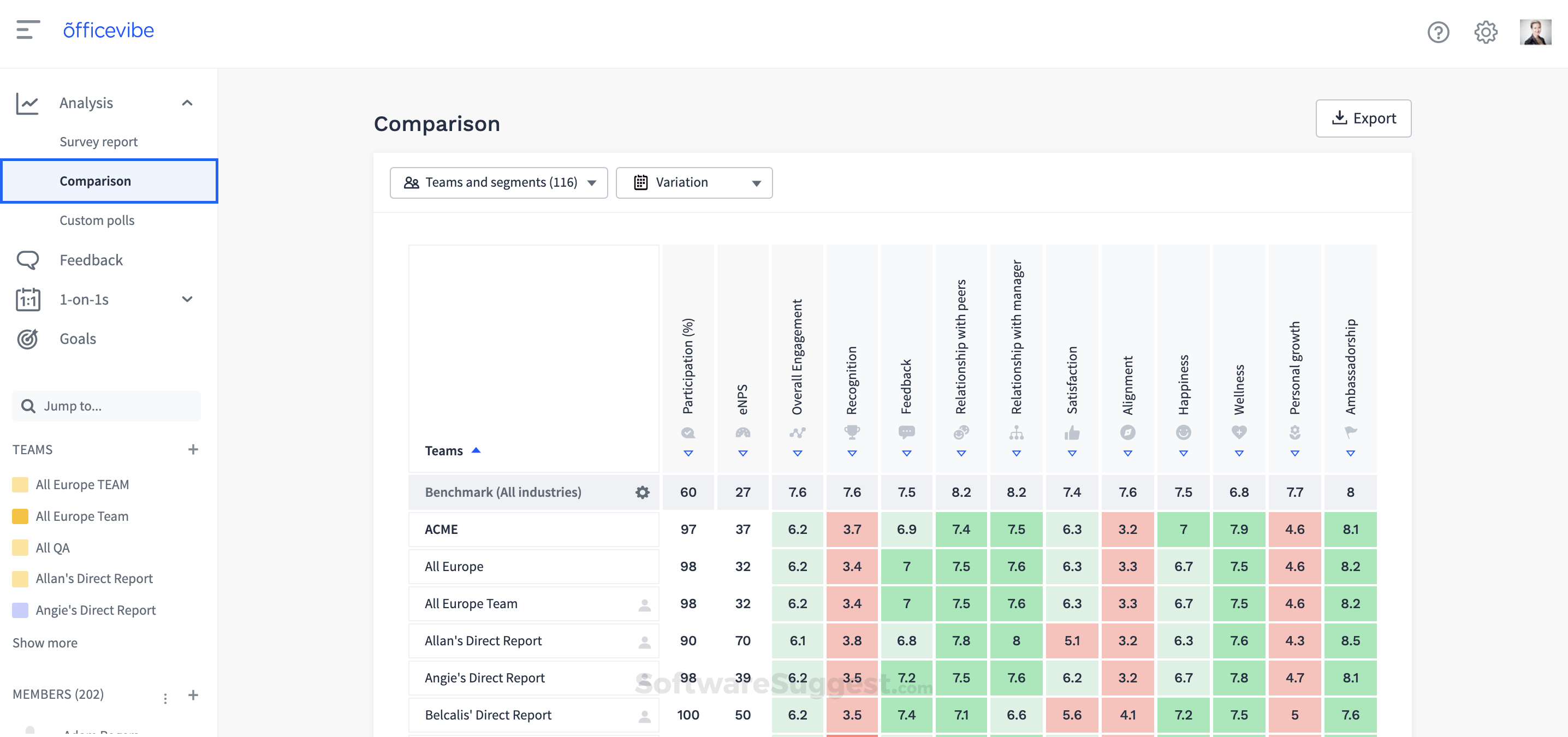Sort by the eNPS column arrow
The image size is (1568, 737).
point(743,454)
